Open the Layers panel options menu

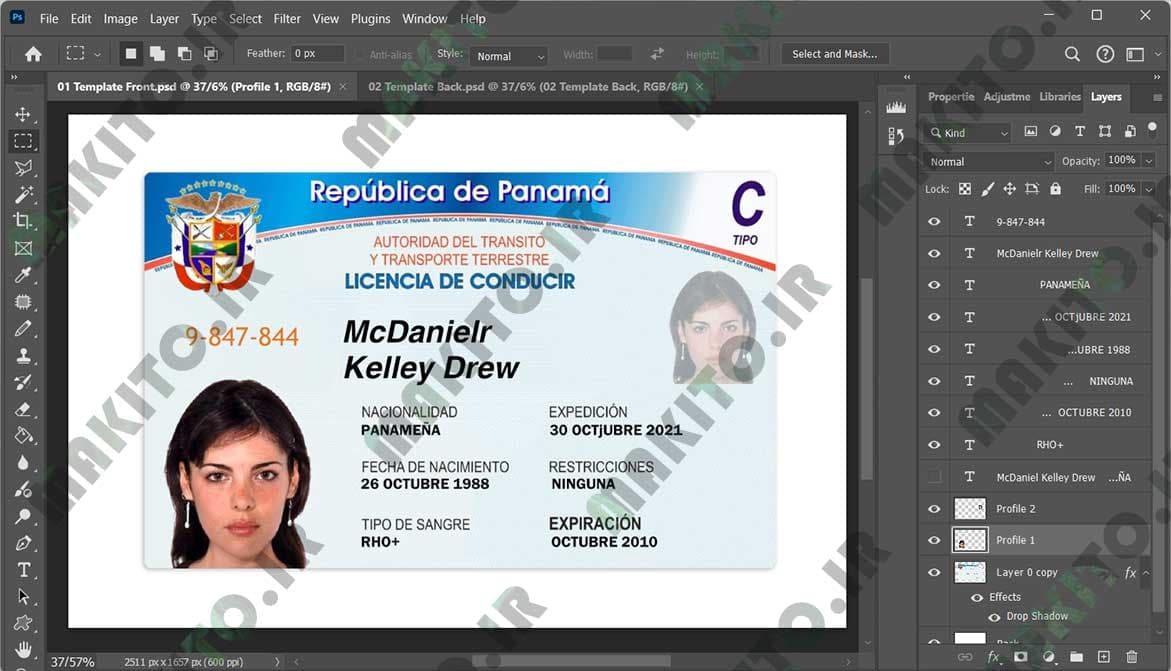1157,97
